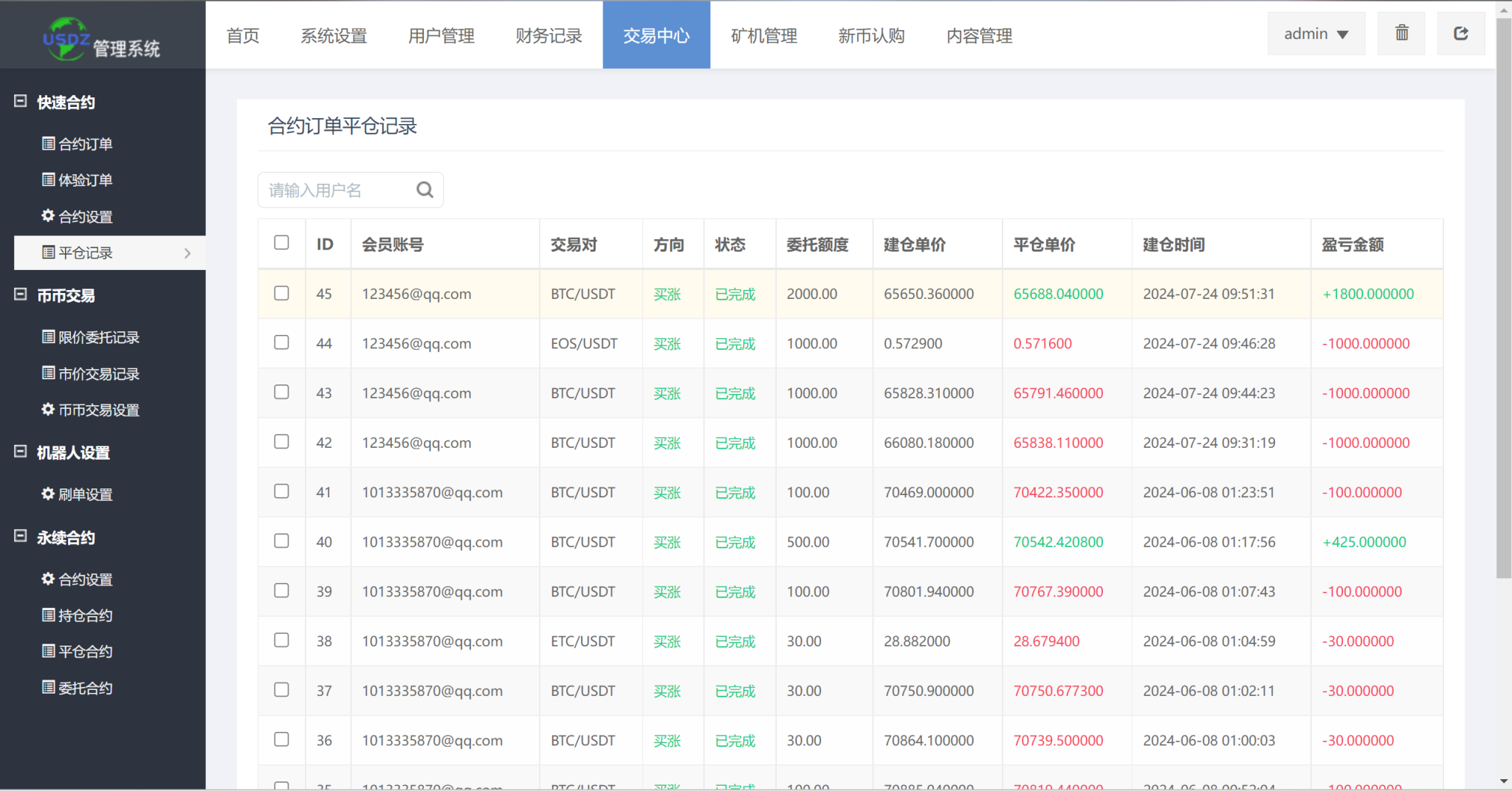Toggle the select-all checkbox in table header
This screenshot has width=1512, height=791.
point(281,243)
